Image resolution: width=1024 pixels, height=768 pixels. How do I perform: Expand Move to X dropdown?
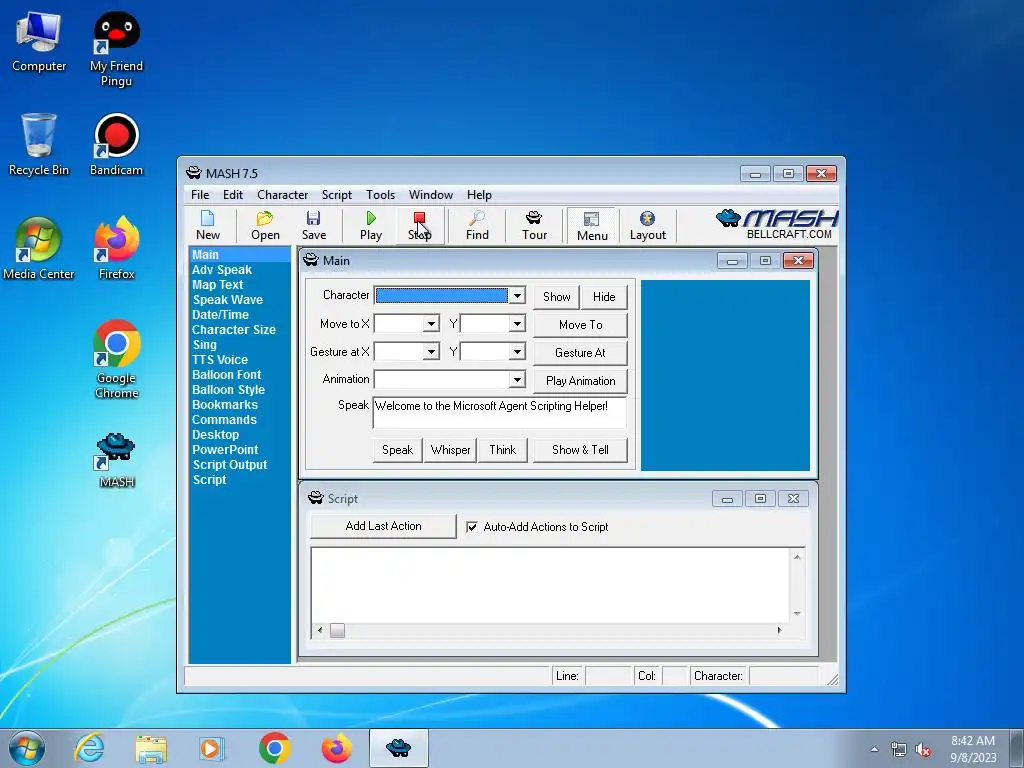[x=431, y=323]
